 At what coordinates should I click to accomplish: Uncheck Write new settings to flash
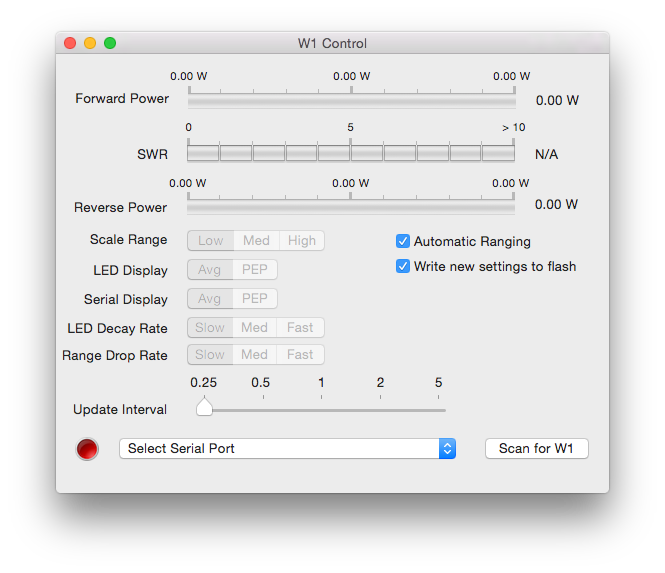[x=402, y=266]
